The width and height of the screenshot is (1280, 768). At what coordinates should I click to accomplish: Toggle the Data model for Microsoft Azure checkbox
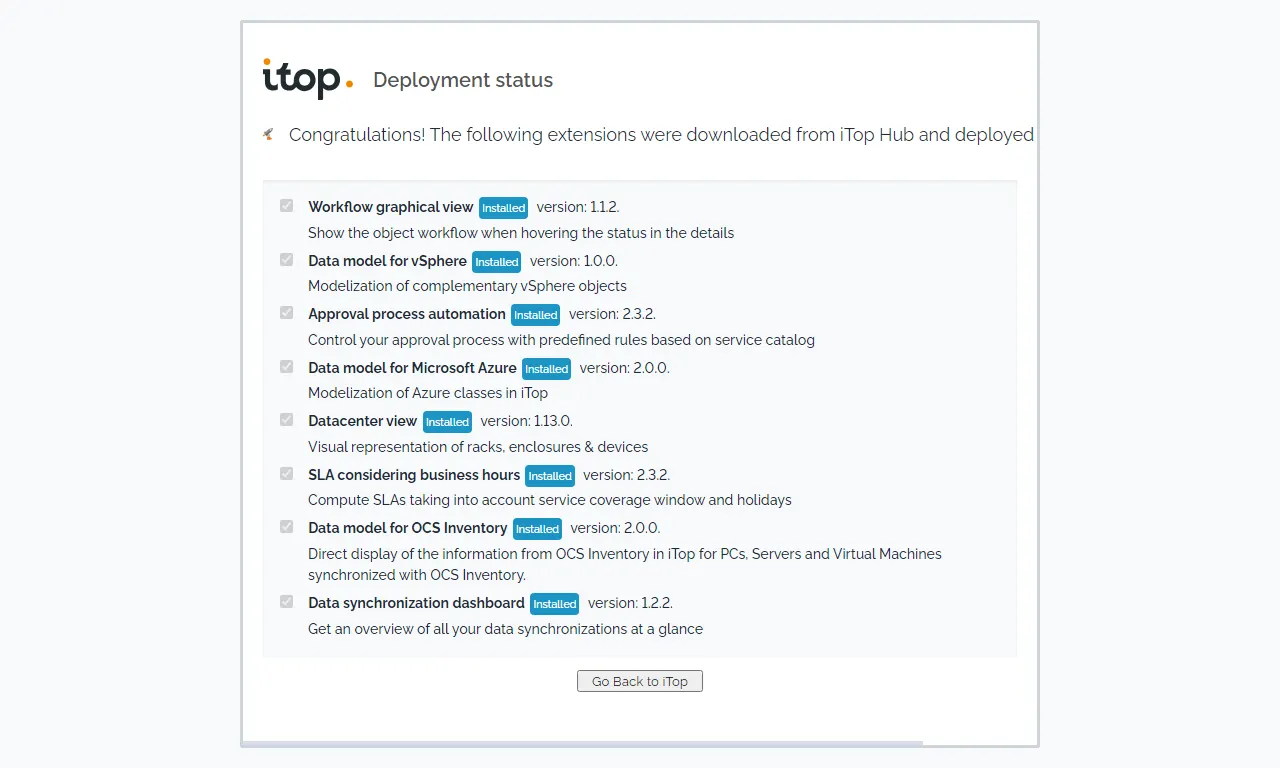[x=287, y=367]
